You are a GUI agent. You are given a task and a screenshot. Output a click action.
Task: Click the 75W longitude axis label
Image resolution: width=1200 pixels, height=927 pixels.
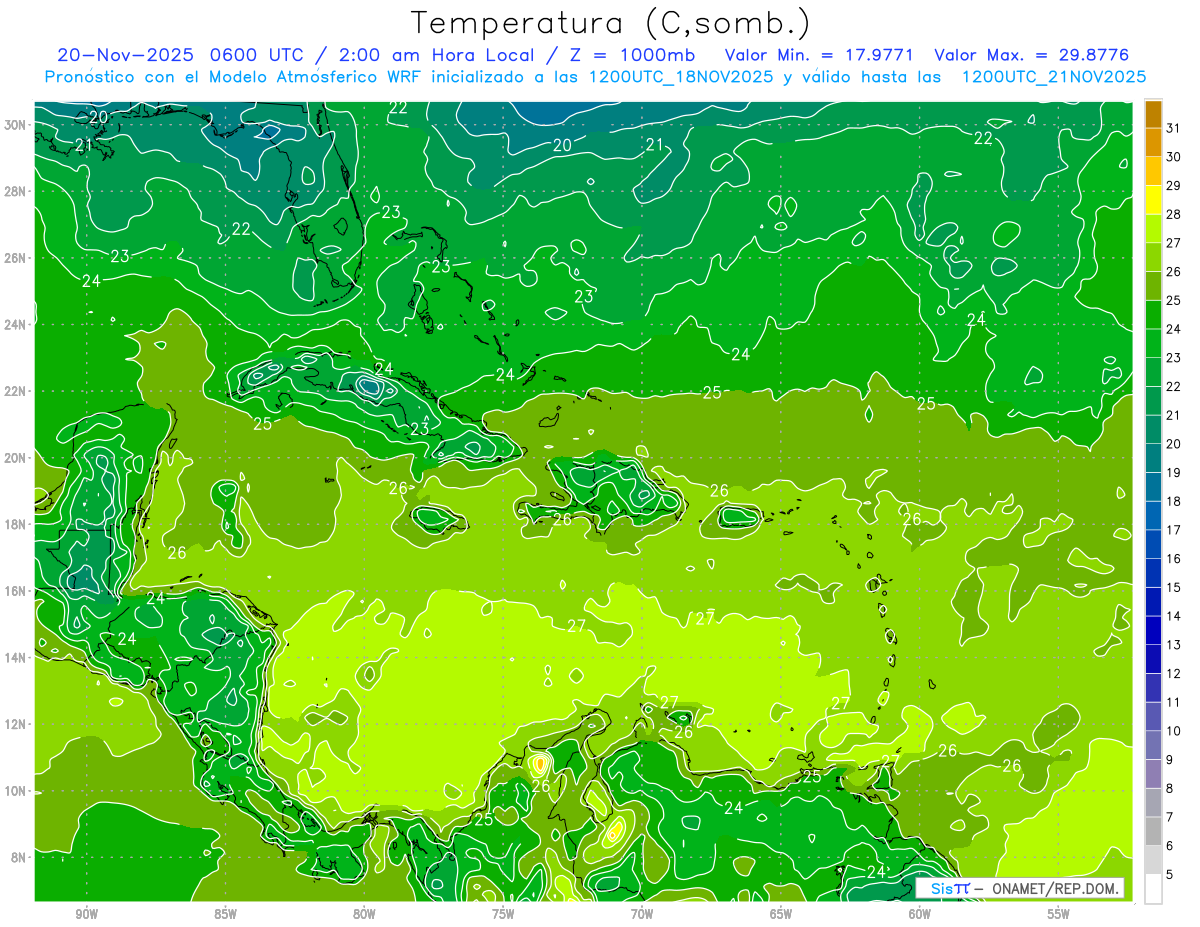point(503,913)
